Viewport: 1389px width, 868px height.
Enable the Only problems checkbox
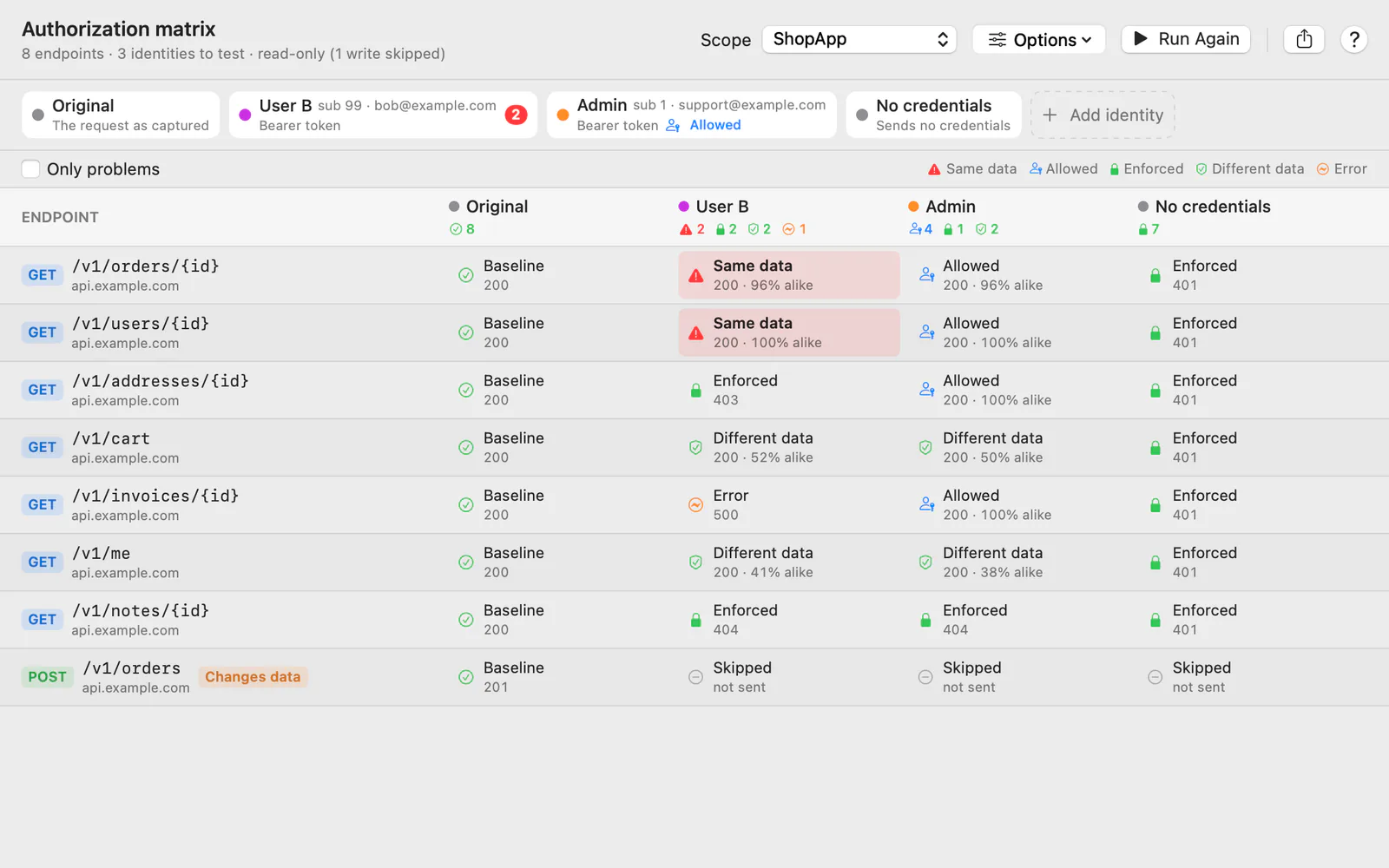[30, 168]
